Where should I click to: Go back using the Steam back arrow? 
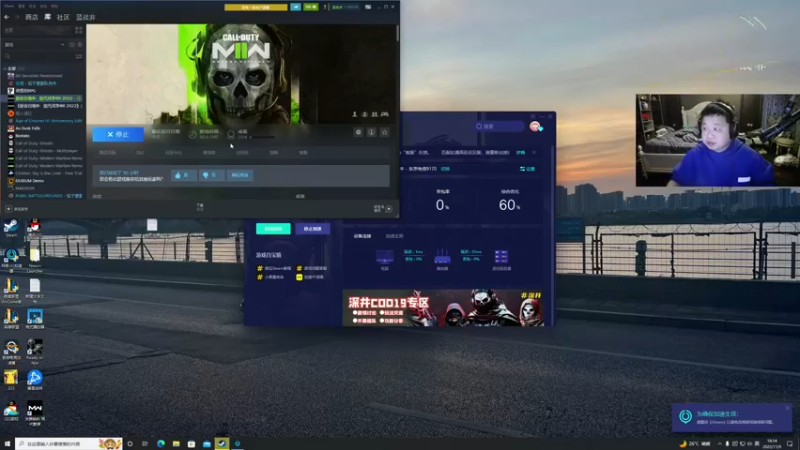tap(7, 17)
